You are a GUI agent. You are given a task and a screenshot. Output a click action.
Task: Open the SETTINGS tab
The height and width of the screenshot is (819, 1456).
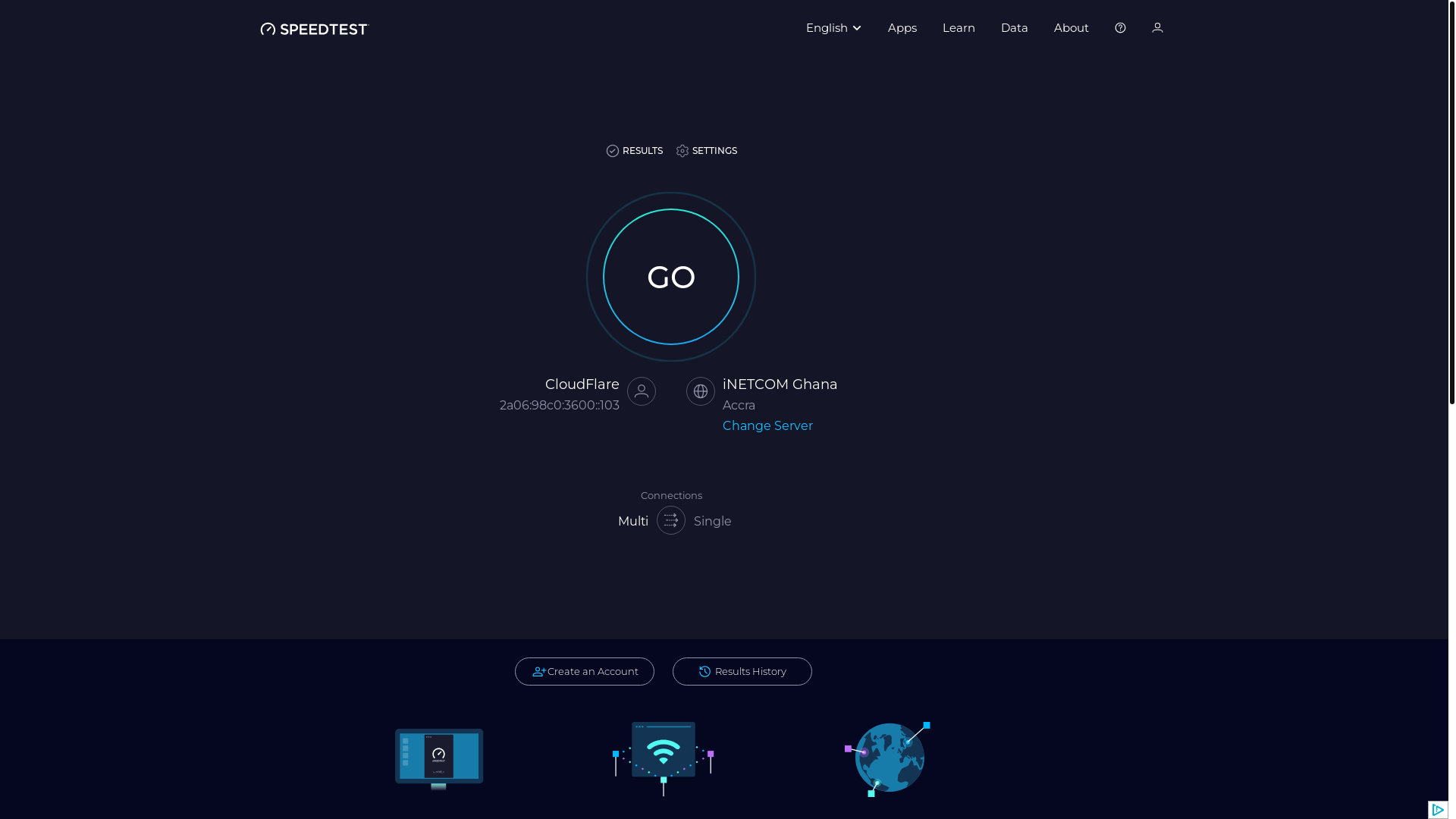pos(707,151)
